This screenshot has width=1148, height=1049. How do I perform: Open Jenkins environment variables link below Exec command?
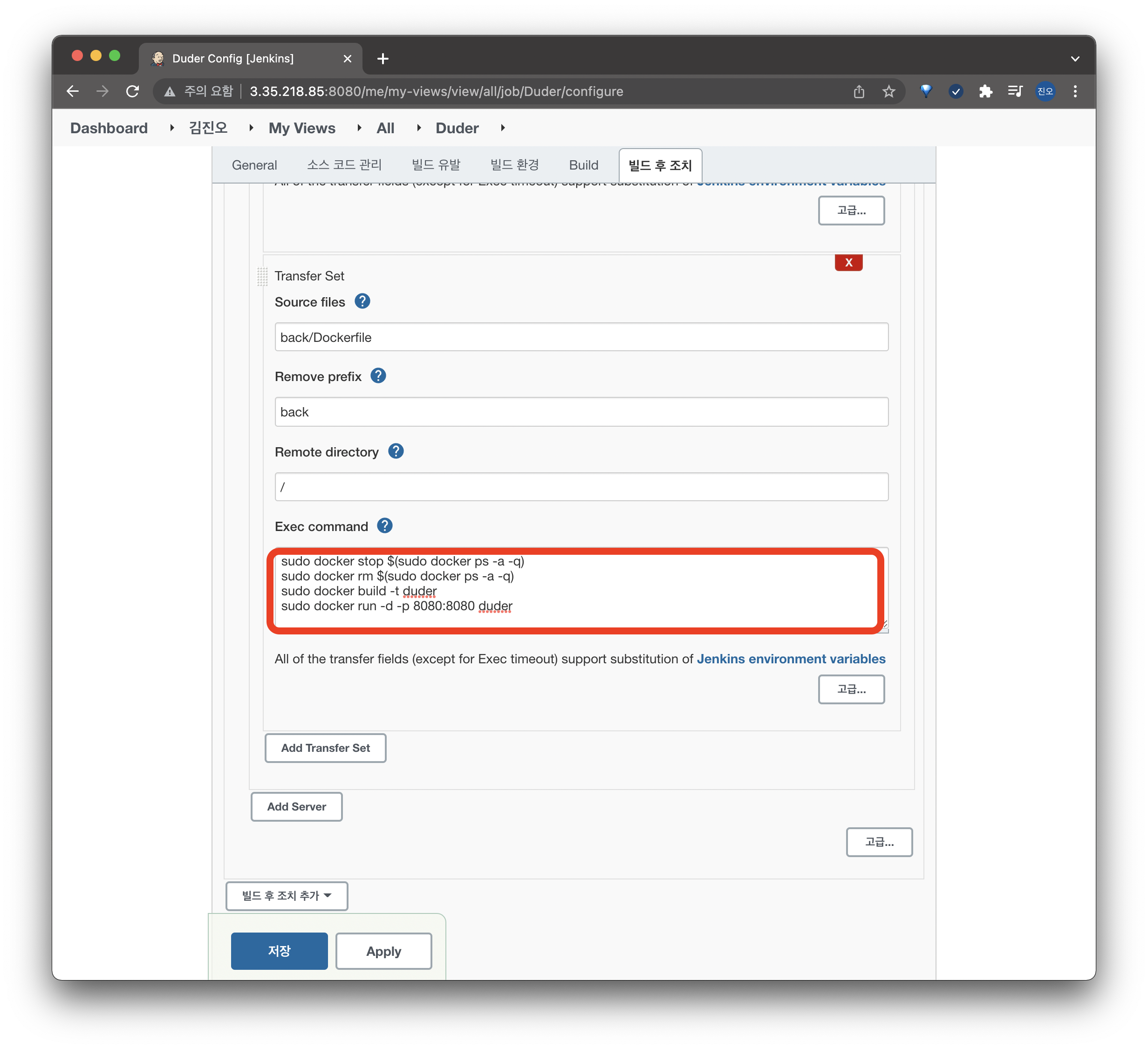coord(791,659)
